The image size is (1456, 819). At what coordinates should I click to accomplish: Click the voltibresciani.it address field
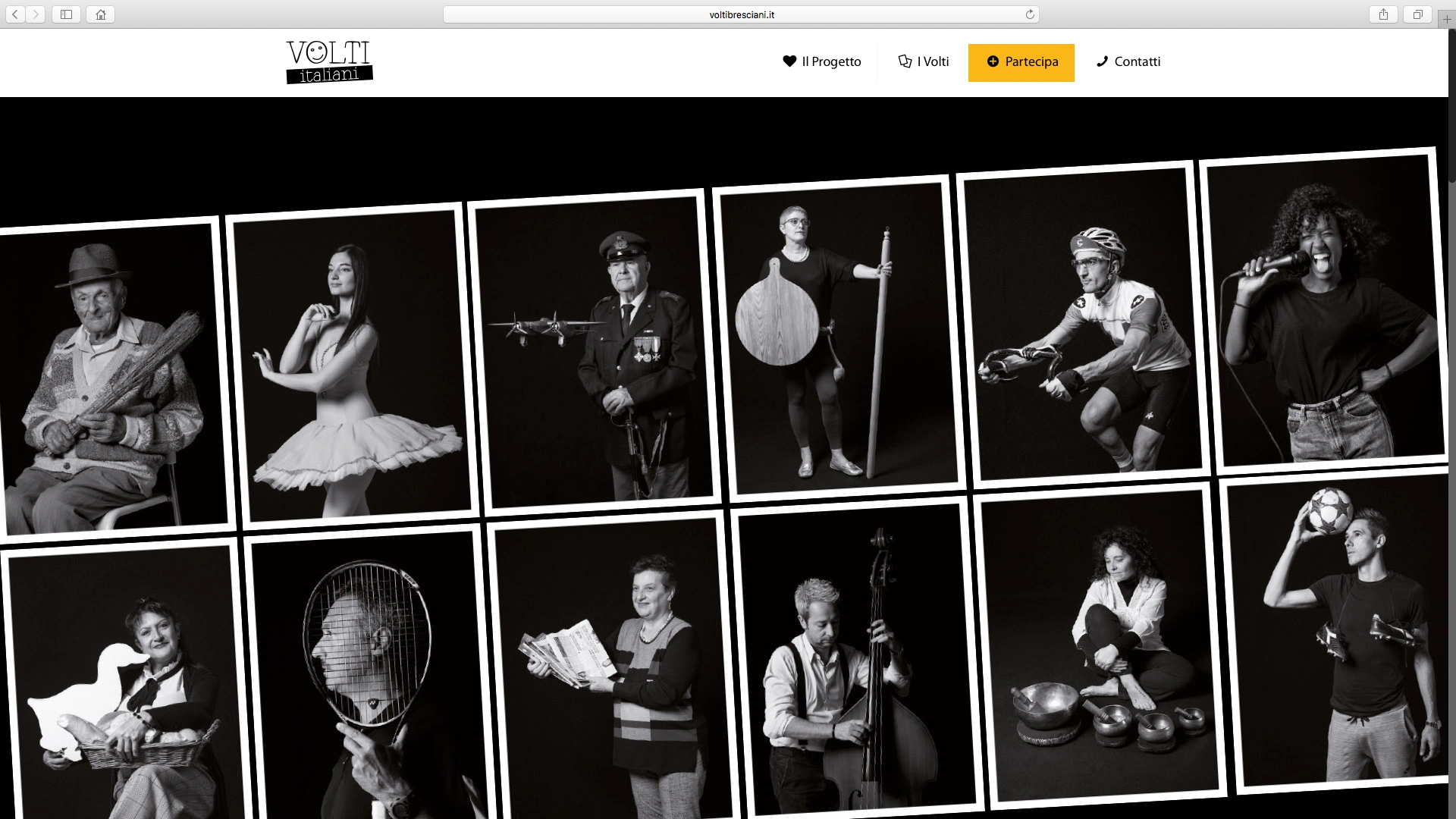pos(741,14)
